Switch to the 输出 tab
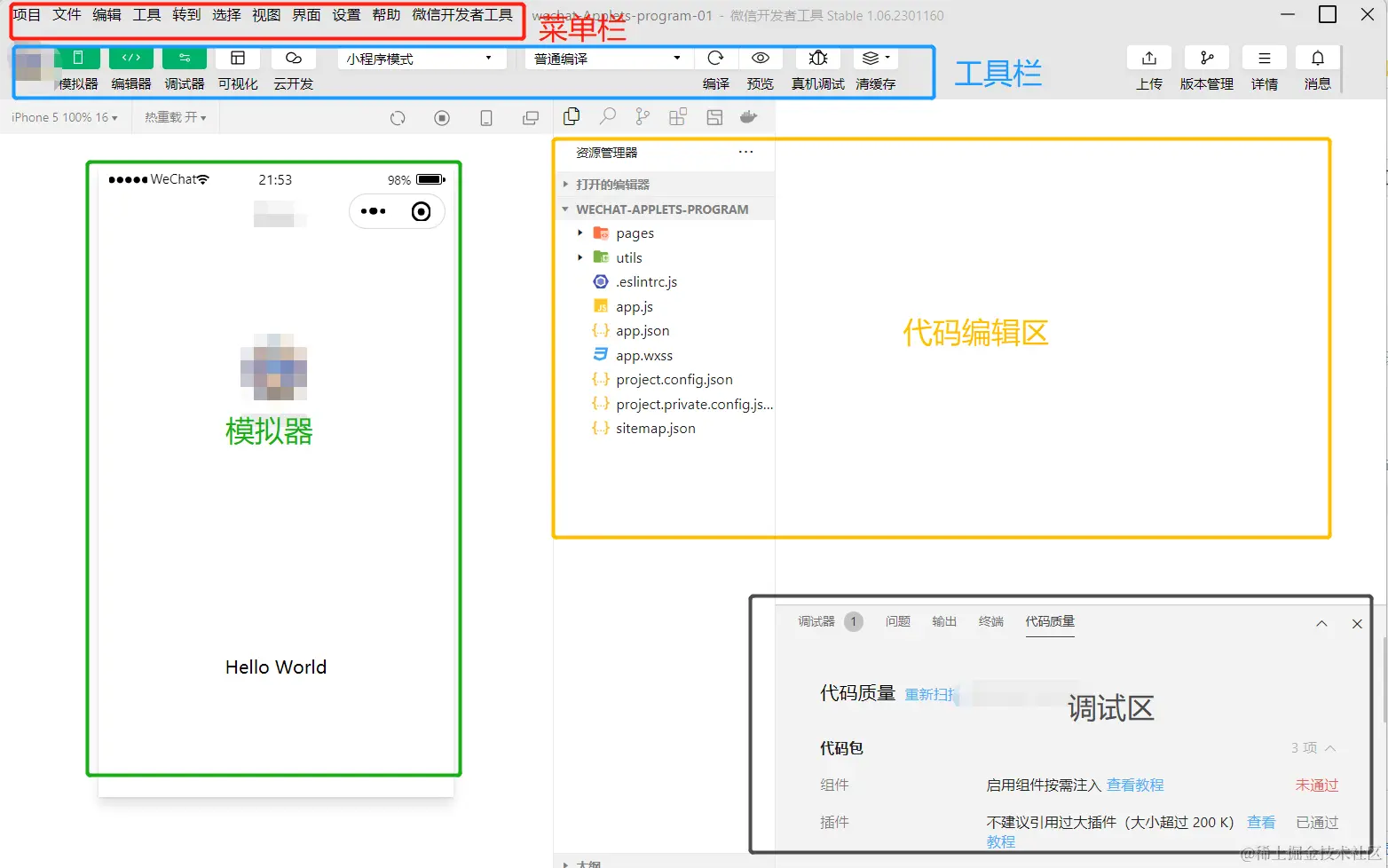 pyautogui.click(x=944, y=621)
